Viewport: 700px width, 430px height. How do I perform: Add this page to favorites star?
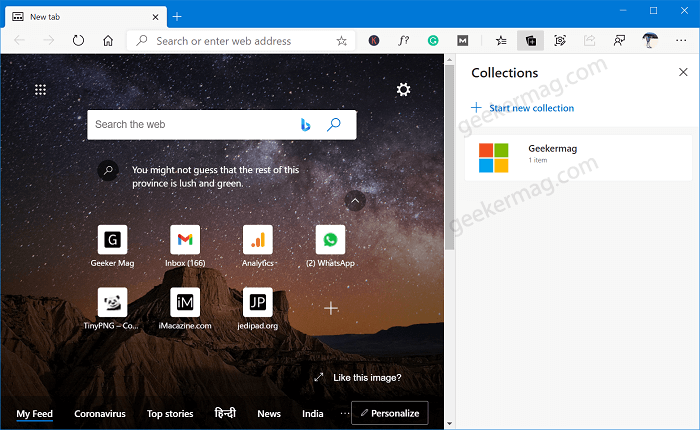click(x=342, y=41)
